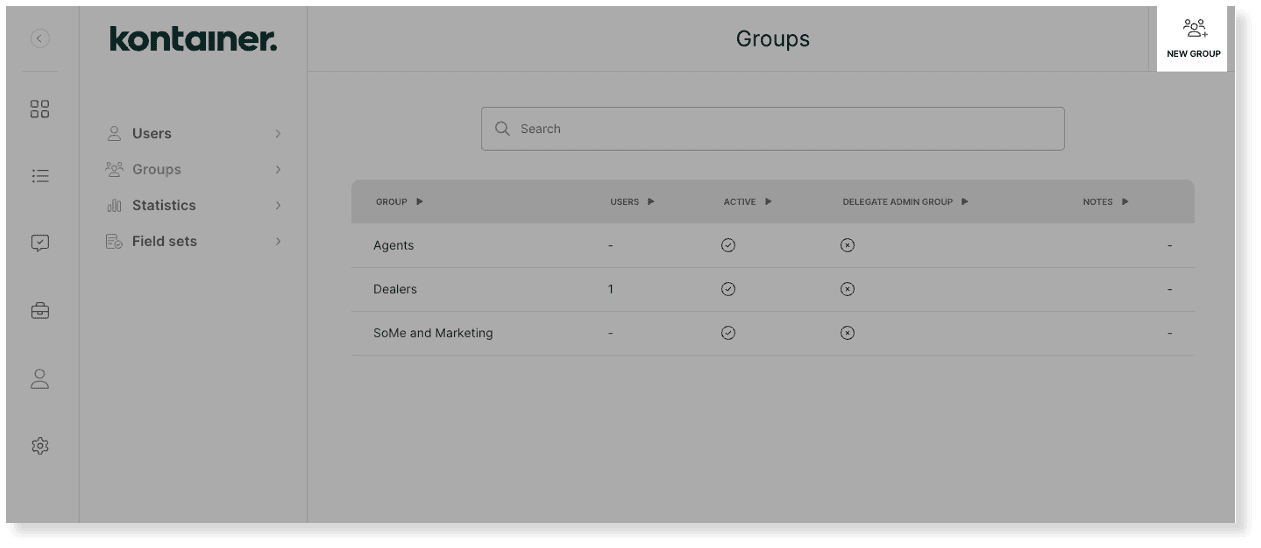Image resolution: width=1261 pixels, height=548 pixels.
Task: Open the Users menu item
Action: (193, 133)
